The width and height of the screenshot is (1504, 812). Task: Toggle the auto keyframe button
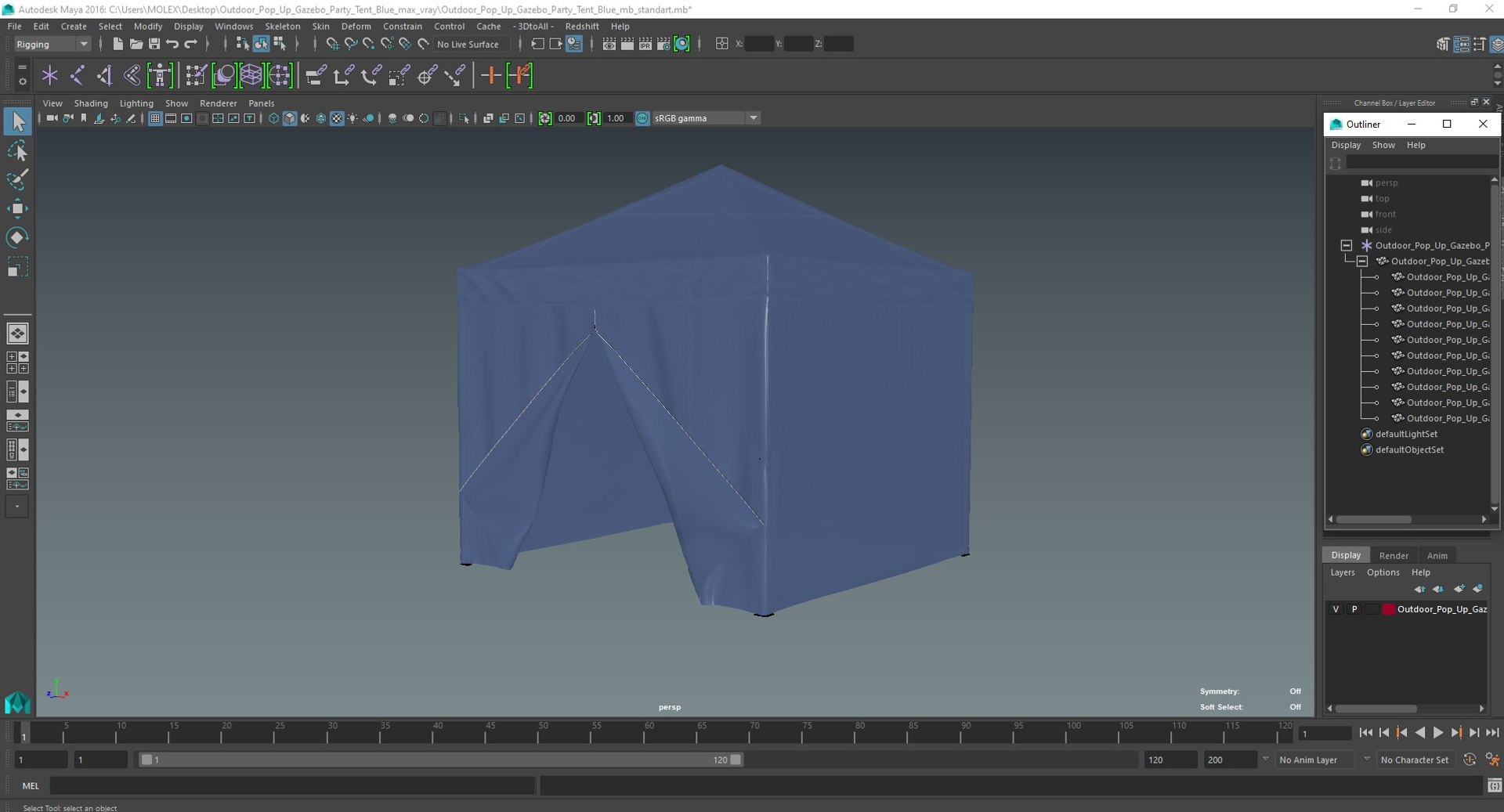(1470, 760)
